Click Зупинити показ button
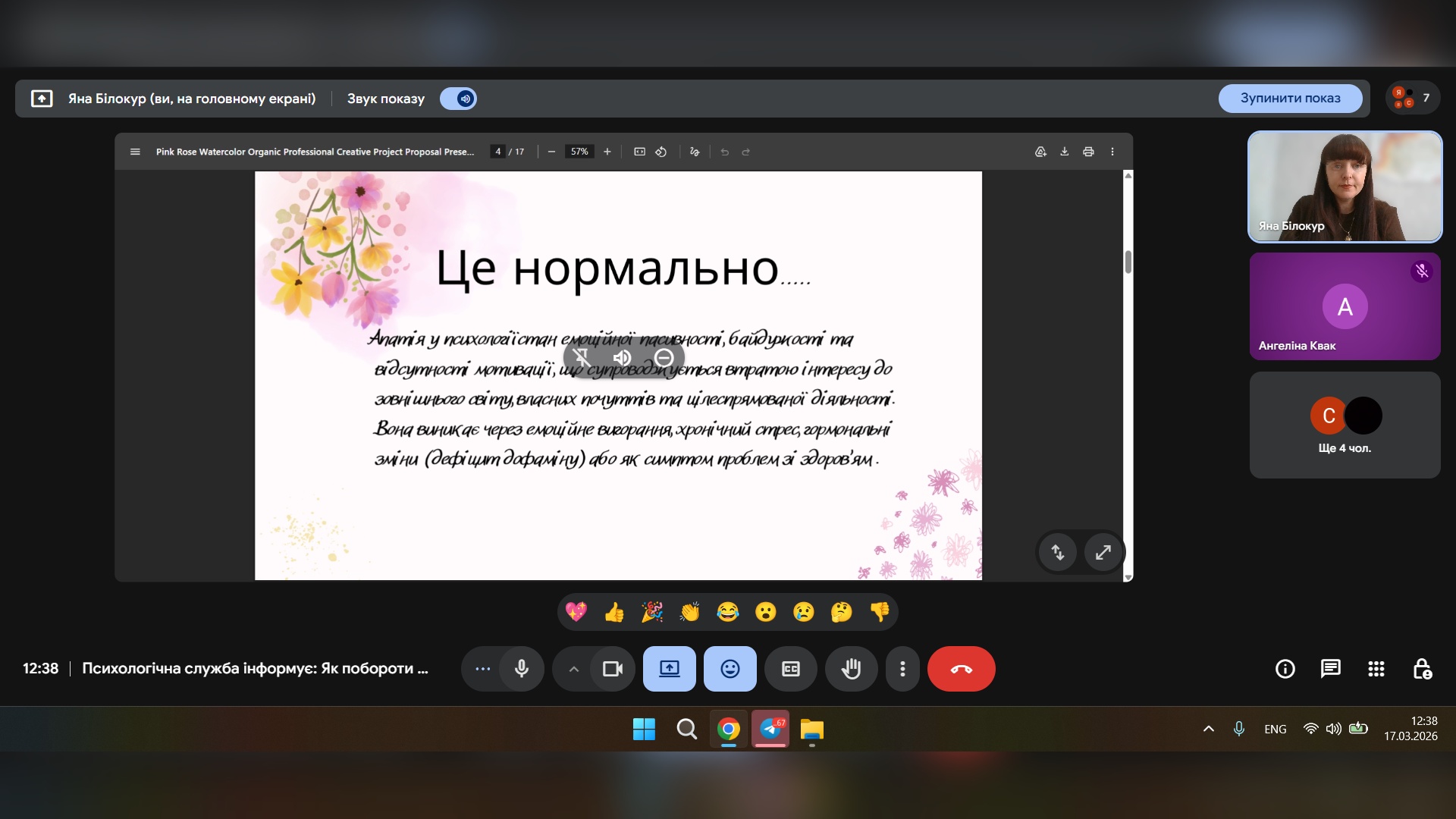The width and height of the screenshot is (1456, 819). point(1290,99)
